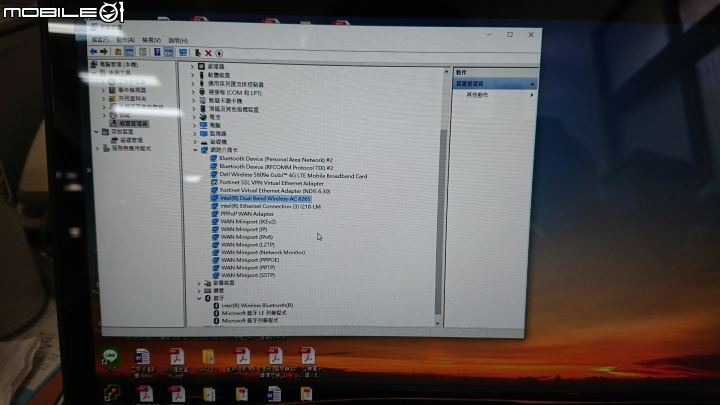Screen dimensions: 720x405
Task: Click the scan hardware changes monitor icon
Action: tap(183, 52)
